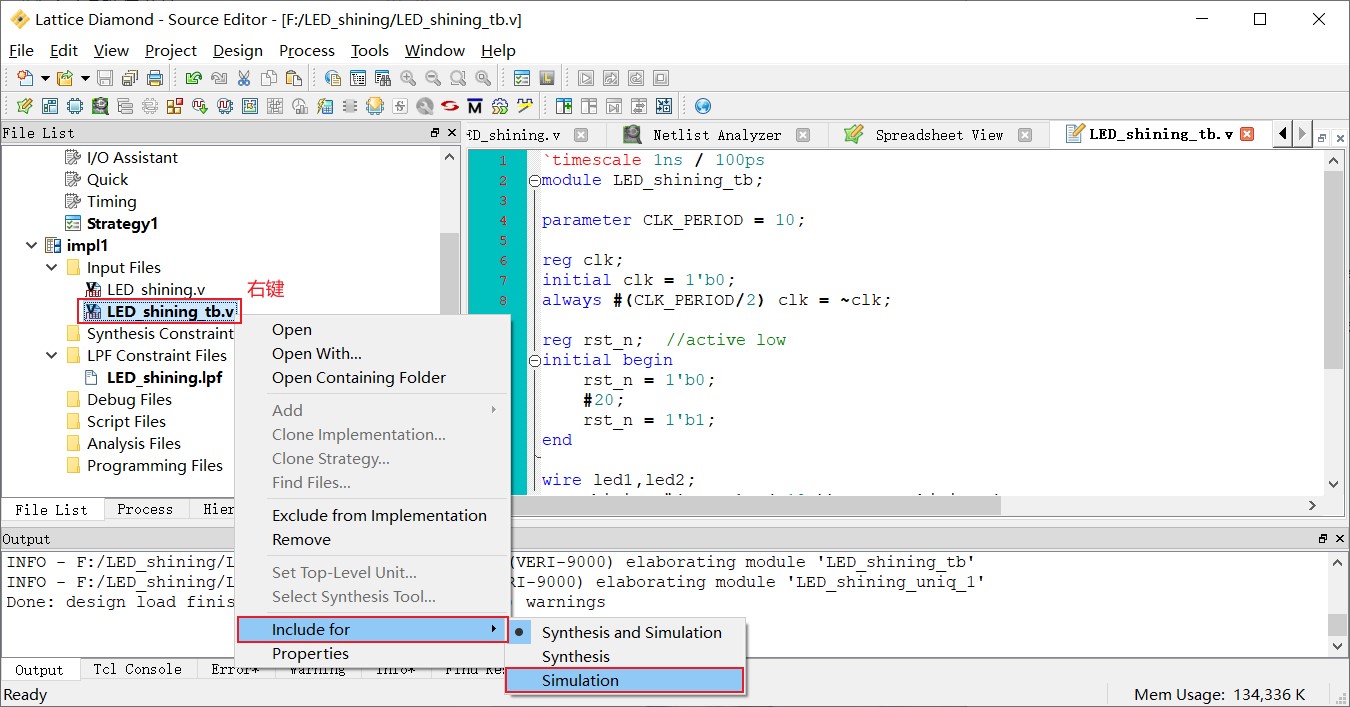The image size is (1350, 707).
Task: Click the New file toolbar icon
Action: [24, 78]
